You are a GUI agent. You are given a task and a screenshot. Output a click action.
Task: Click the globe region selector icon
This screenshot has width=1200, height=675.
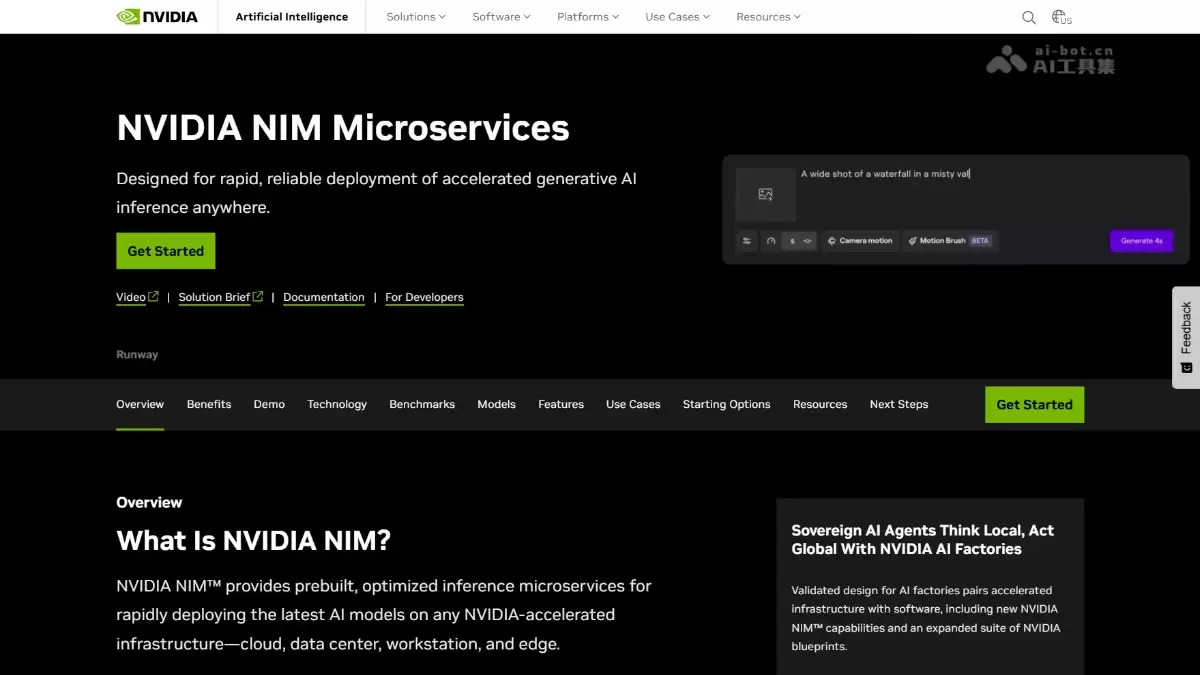click(1060, 17)
